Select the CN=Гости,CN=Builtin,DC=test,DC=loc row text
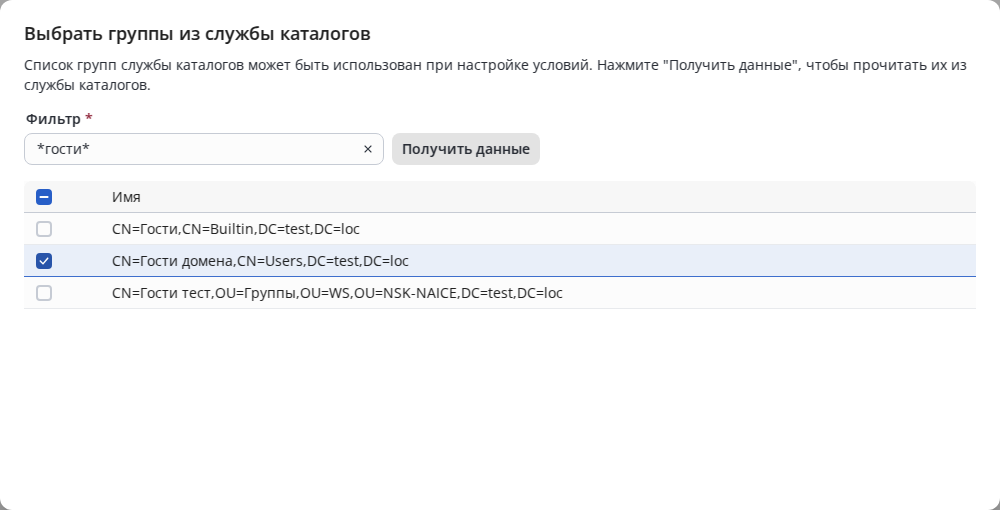This screenshot has width=1000, height=510. coord(235,229)
